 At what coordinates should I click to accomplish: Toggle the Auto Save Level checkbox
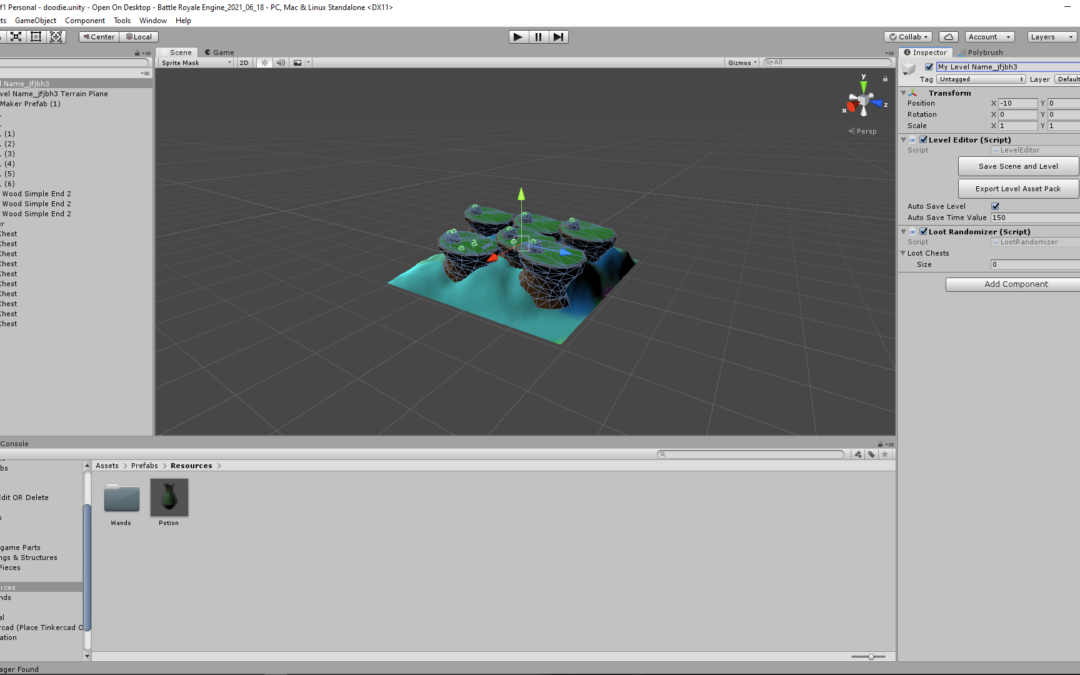[x=995, y=206]
